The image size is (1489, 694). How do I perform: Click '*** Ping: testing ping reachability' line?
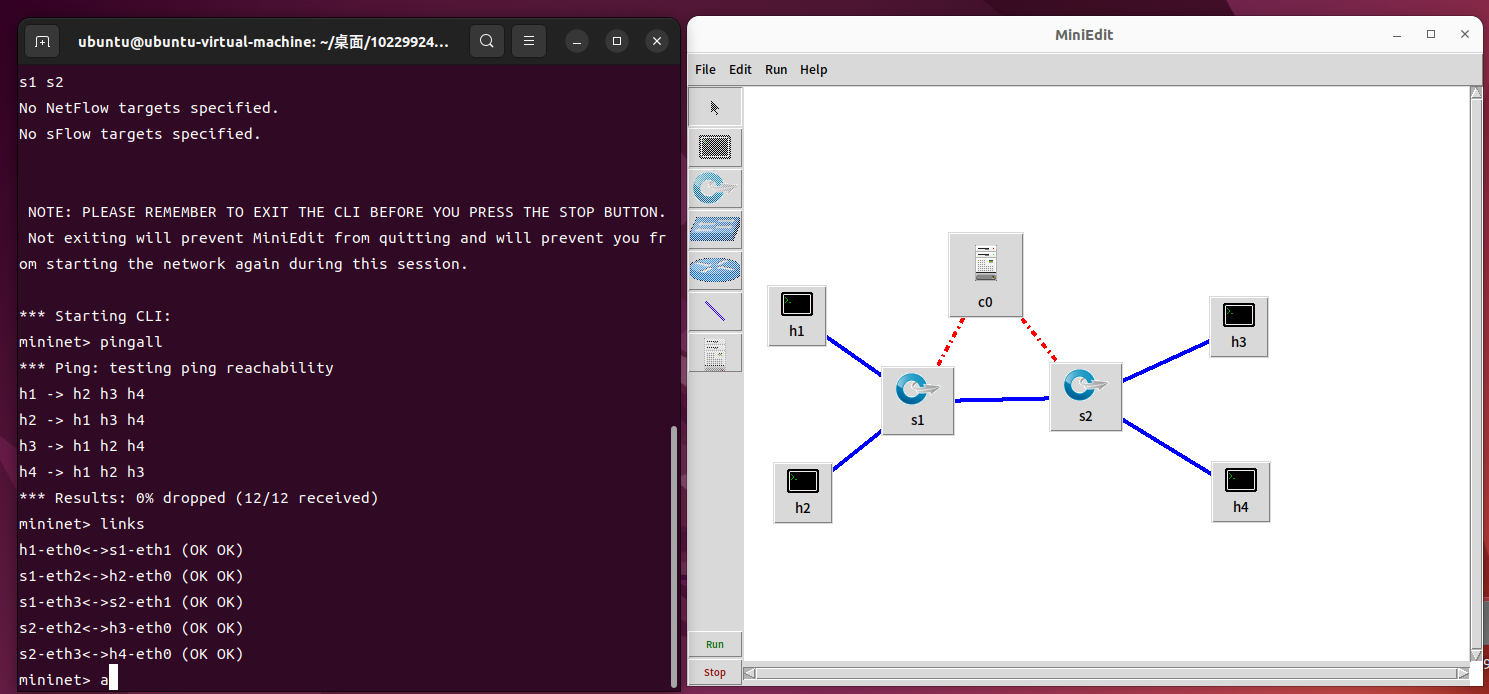176,368
